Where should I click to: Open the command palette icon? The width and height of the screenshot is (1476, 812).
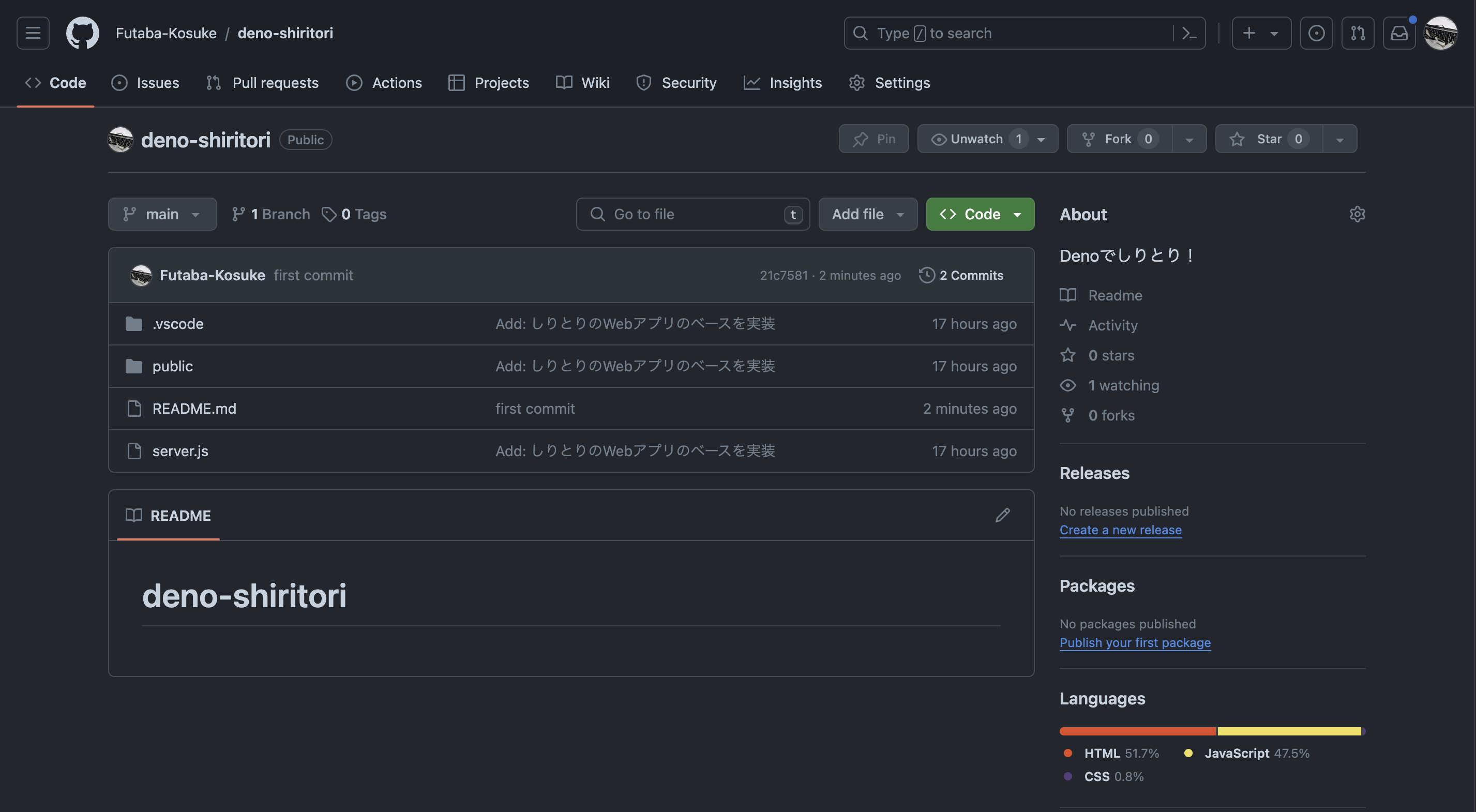point(1189,33)
